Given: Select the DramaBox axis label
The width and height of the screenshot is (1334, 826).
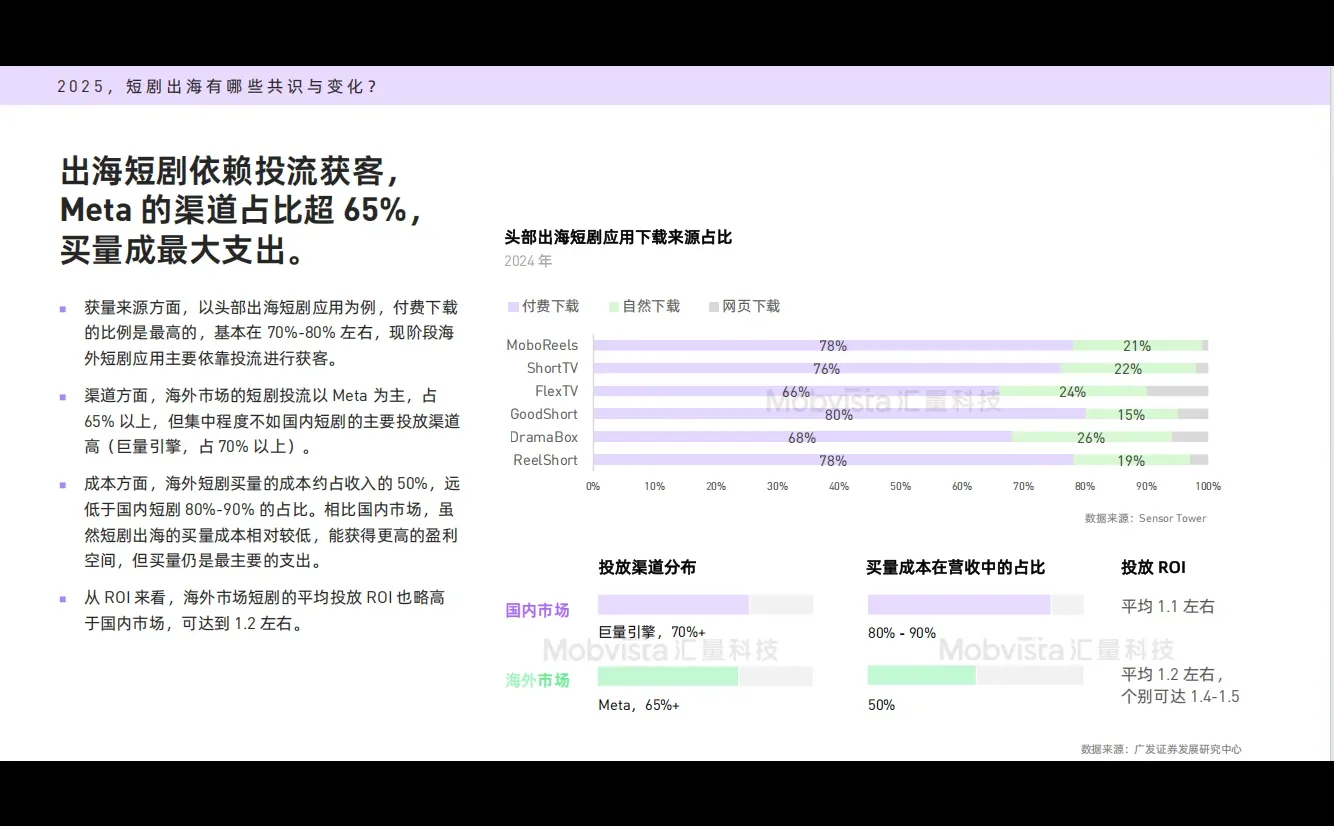Looking at the screenshot, I should [x=545, y=437].
